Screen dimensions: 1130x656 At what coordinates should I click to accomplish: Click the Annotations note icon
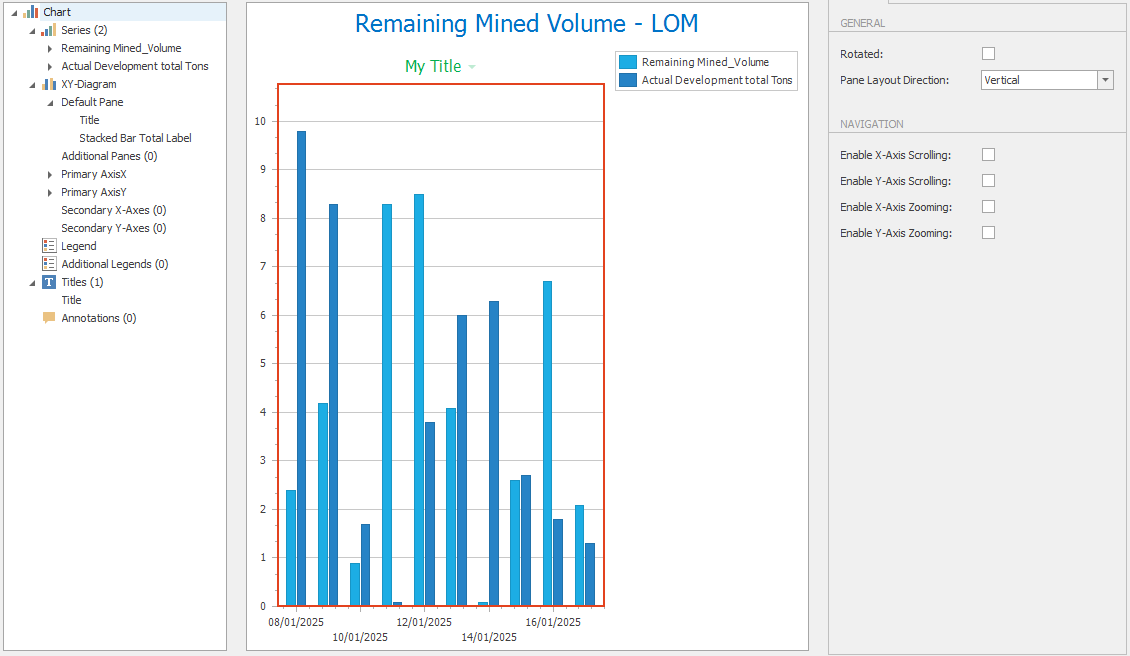click(49, 318)
